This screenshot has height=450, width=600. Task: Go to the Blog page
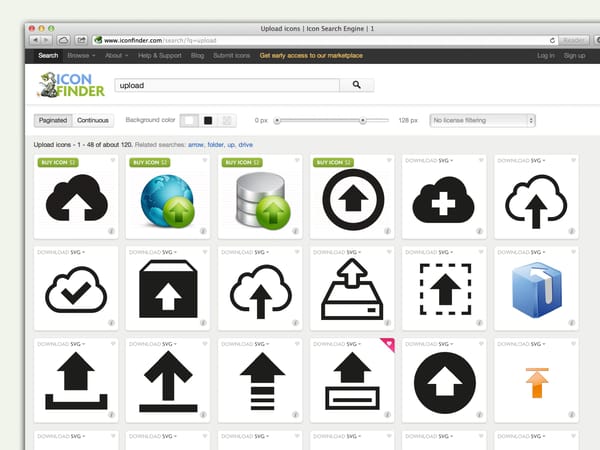[197, 56]
